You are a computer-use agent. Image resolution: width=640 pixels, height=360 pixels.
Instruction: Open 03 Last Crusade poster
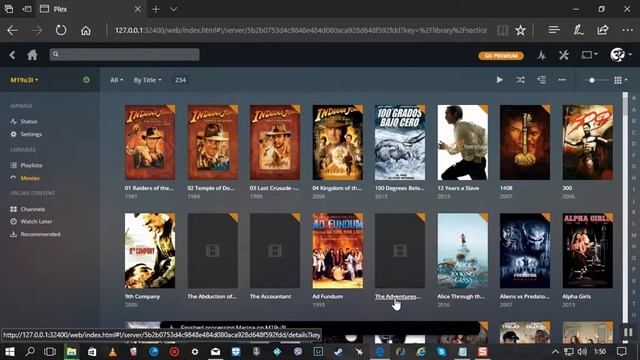275,142
